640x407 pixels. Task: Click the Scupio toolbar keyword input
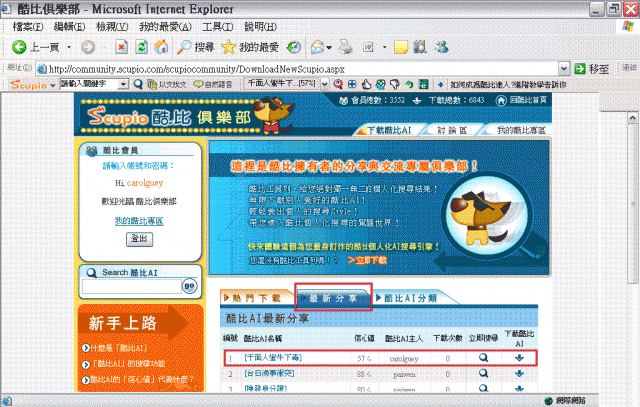[x=89, y=84]
